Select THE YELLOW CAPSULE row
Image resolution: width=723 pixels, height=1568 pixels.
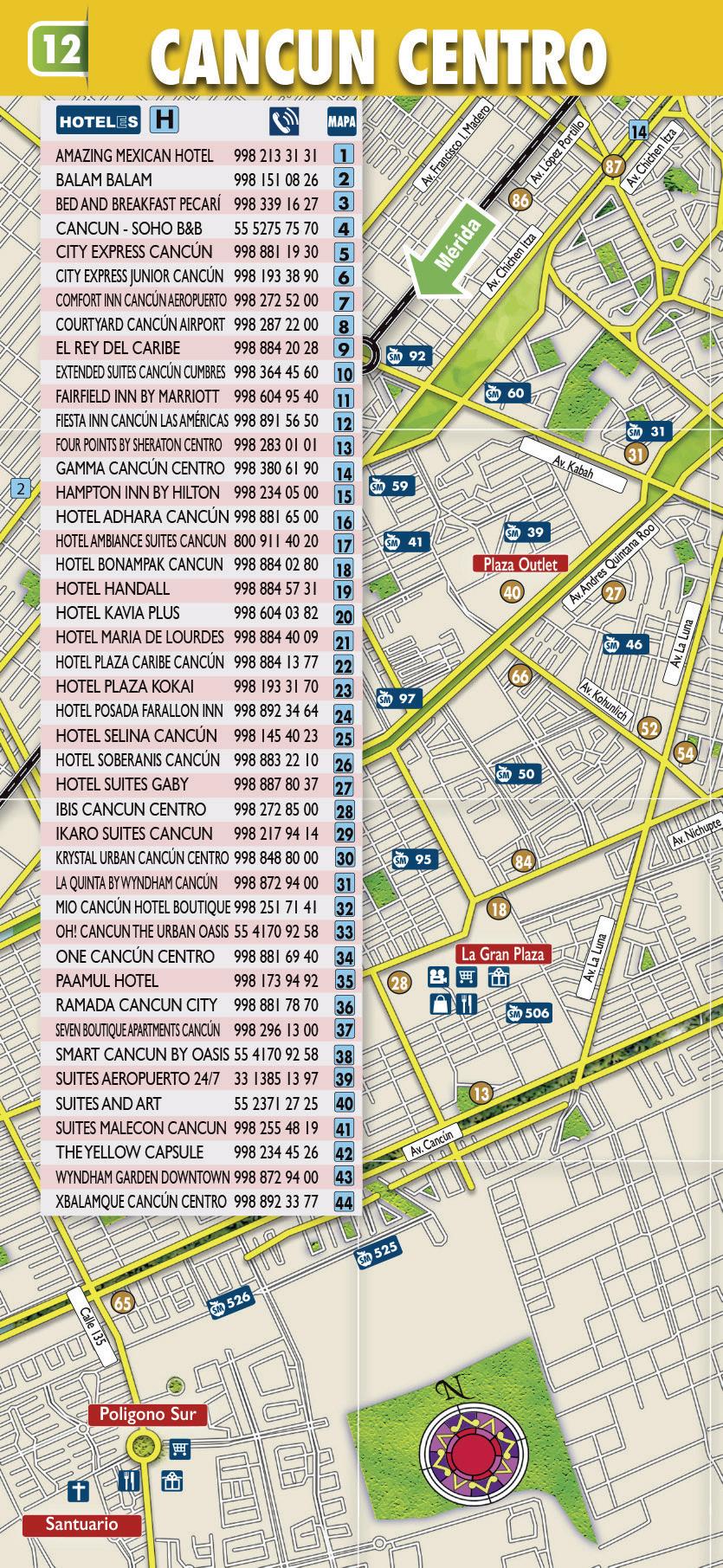[201, 1152]
